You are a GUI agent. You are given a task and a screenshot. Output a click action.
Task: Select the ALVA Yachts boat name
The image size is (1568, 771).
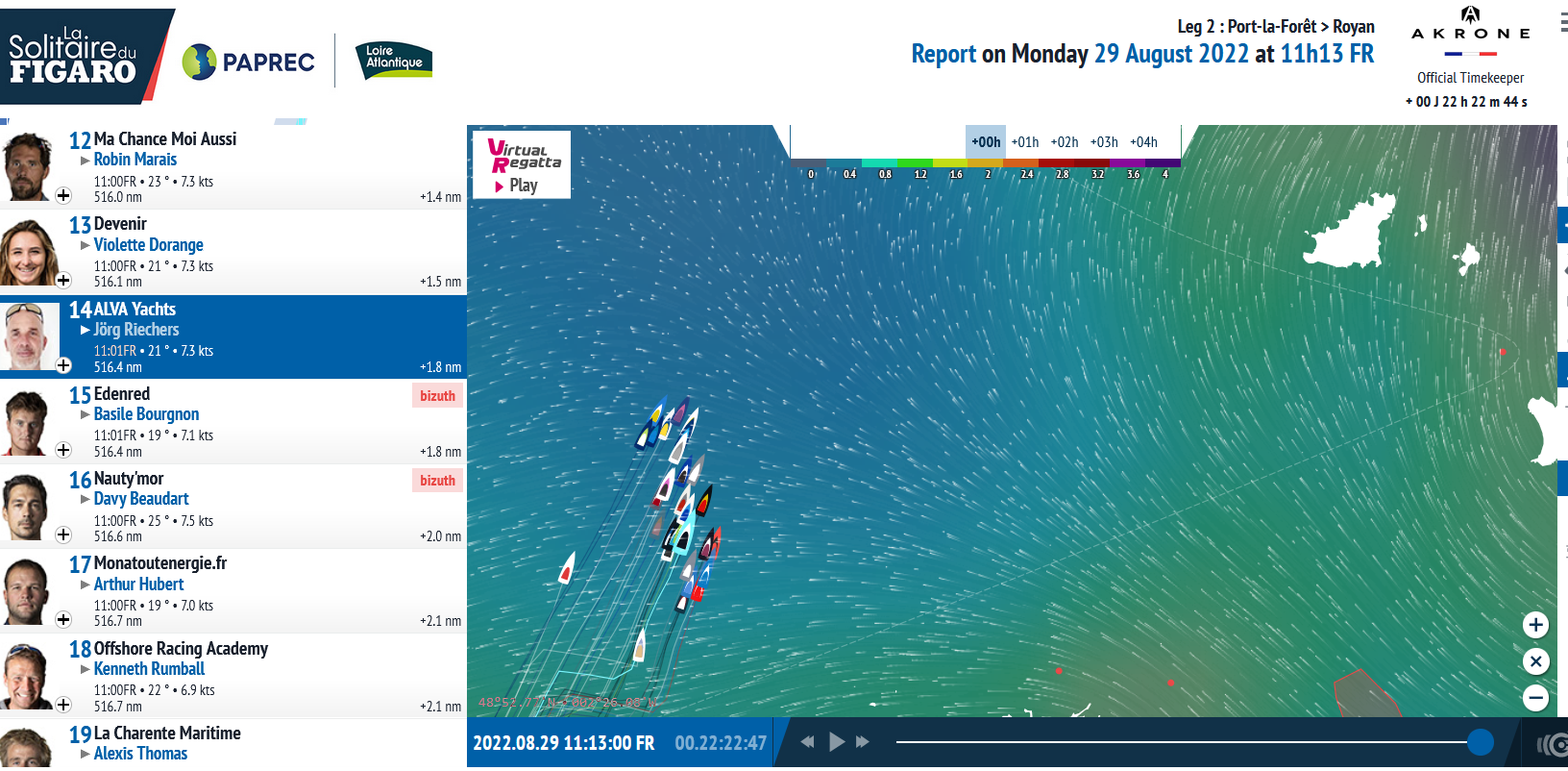[135, 310]
